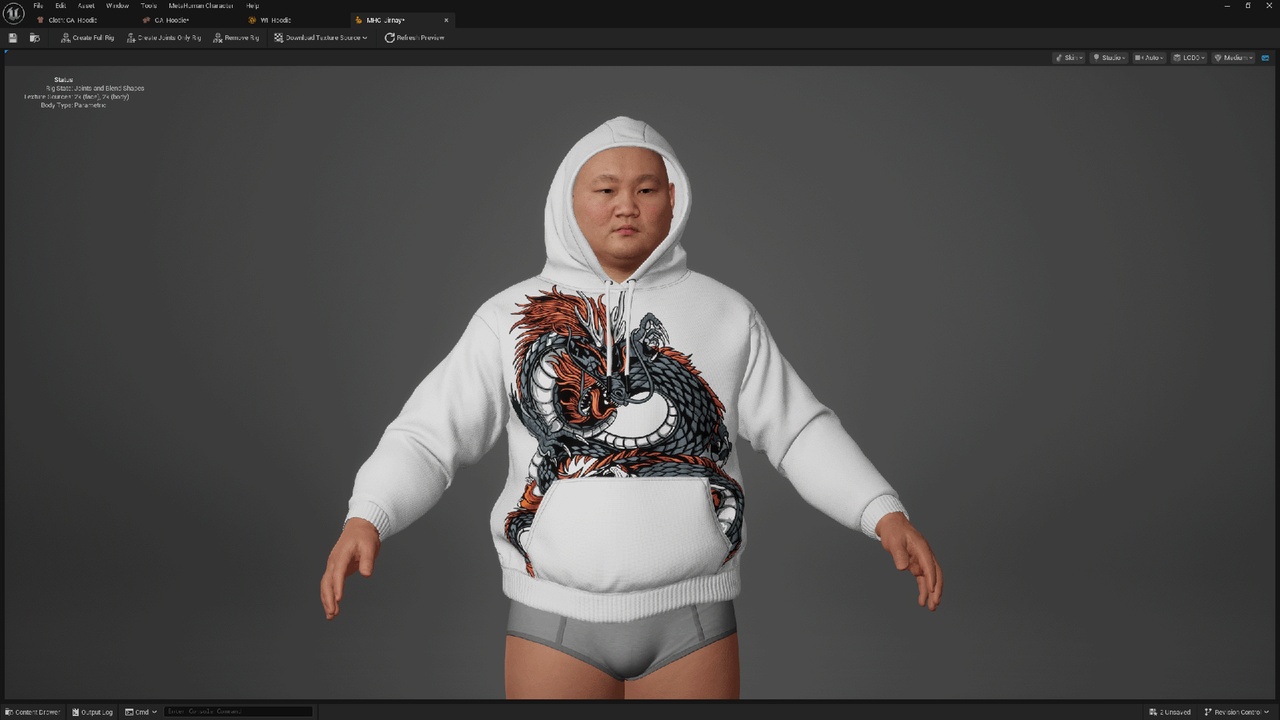Switch to the Cloth CA Hoodie tab
Viewport: 1280px width, 720px height.
point(73,20)
